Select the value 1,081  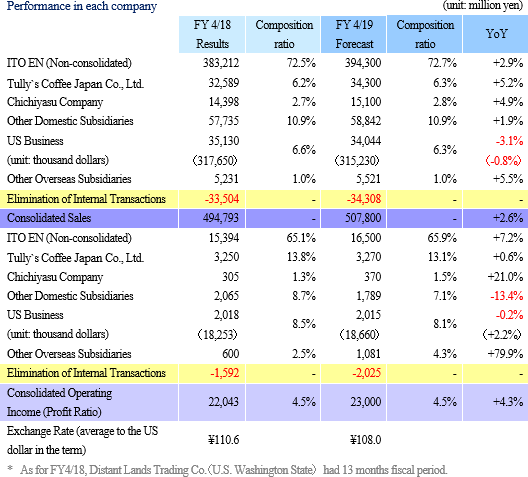click(x=369, y=354)
